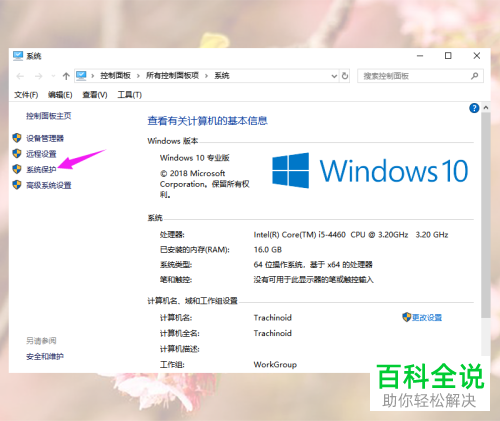Open 安全和维护 link
Image resolution: width=500 pixels, height=421 pixels.
coord(45,357)
